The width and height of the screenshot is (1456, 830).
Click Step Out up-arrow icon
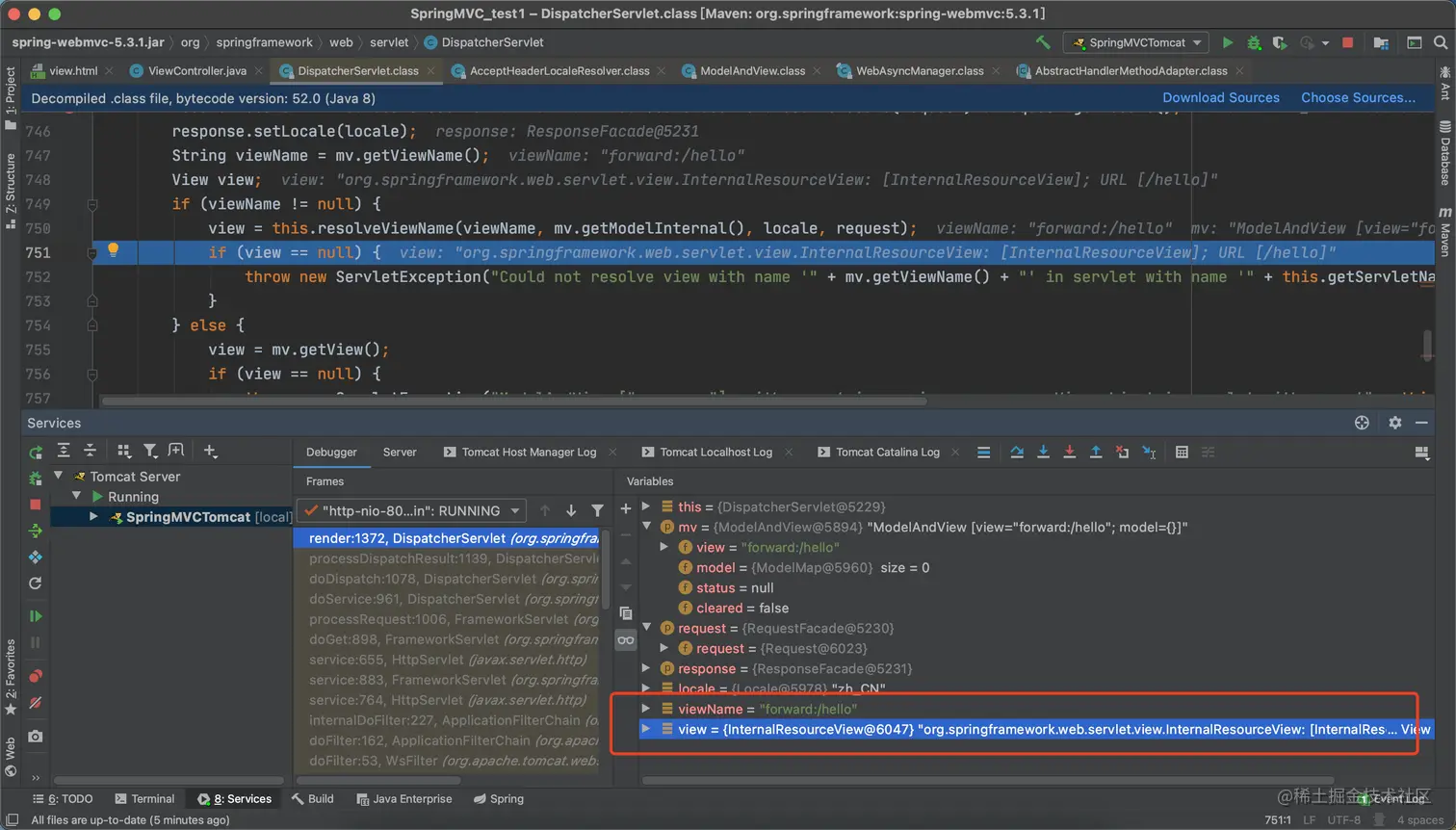click(x=1096, y=452)
